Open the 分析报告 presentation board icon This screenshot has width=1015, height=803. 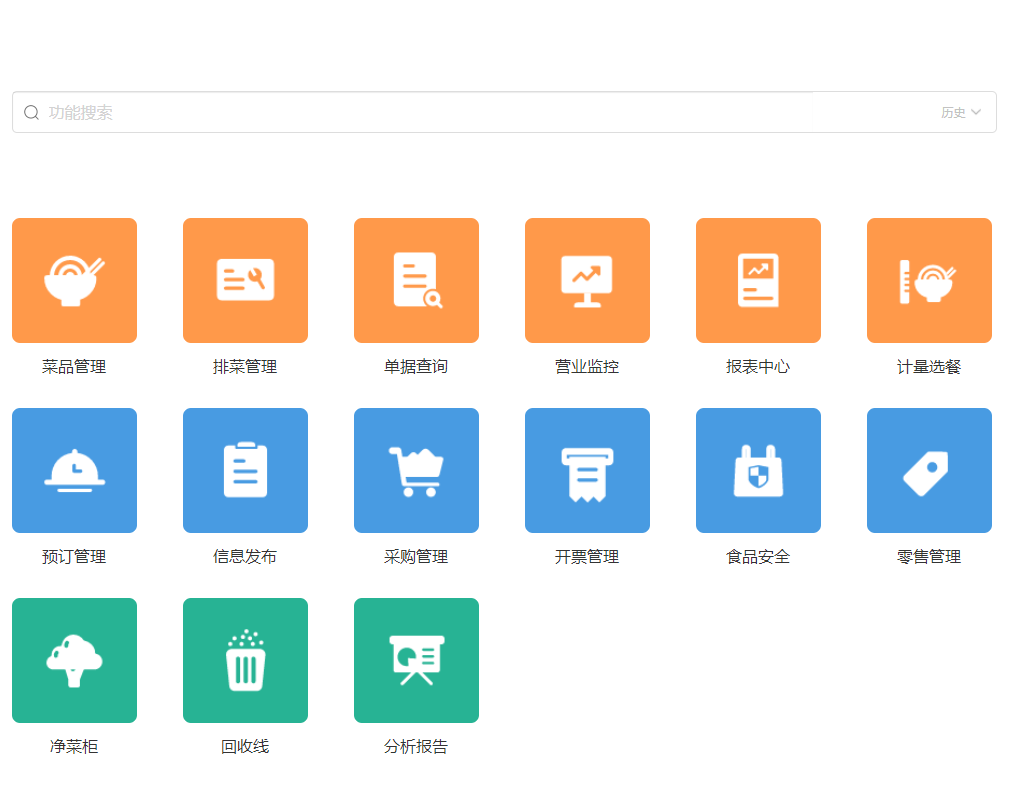[x=416, y=660]
